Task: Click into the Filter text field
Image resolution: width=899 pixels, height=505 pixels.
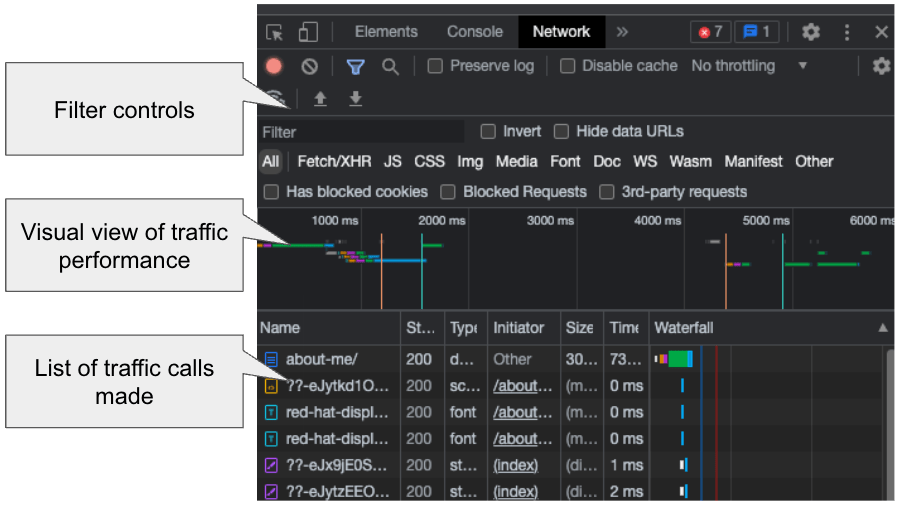Action: pos(360,132)
